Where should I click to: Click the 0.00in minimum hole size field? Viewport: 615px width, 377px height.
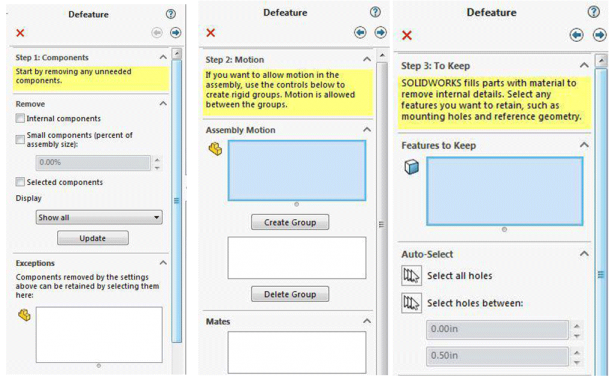pyautogui.click(x=497, y=329)
